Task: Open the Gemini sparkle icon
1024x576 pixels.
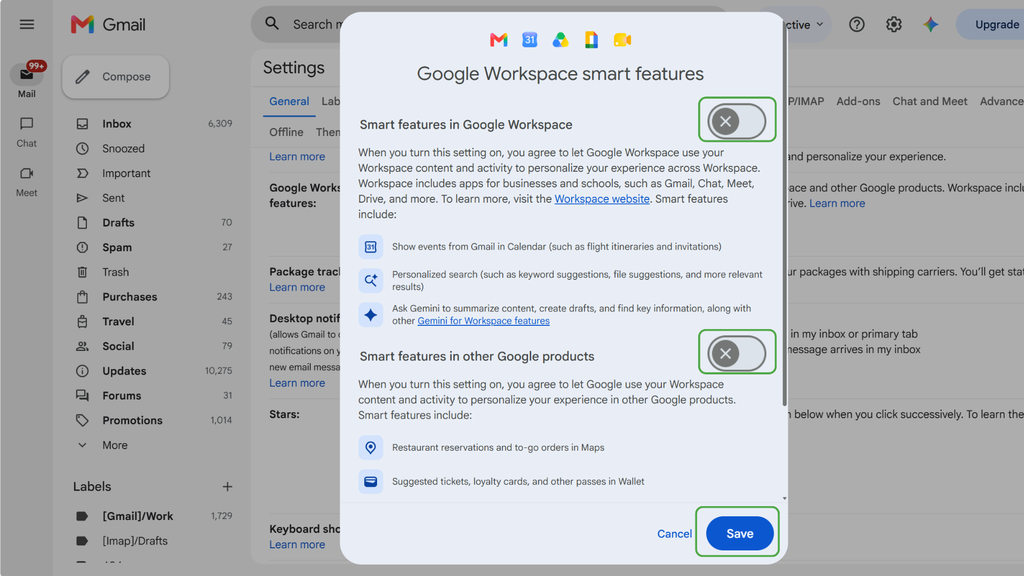Action: click(931, 24)
